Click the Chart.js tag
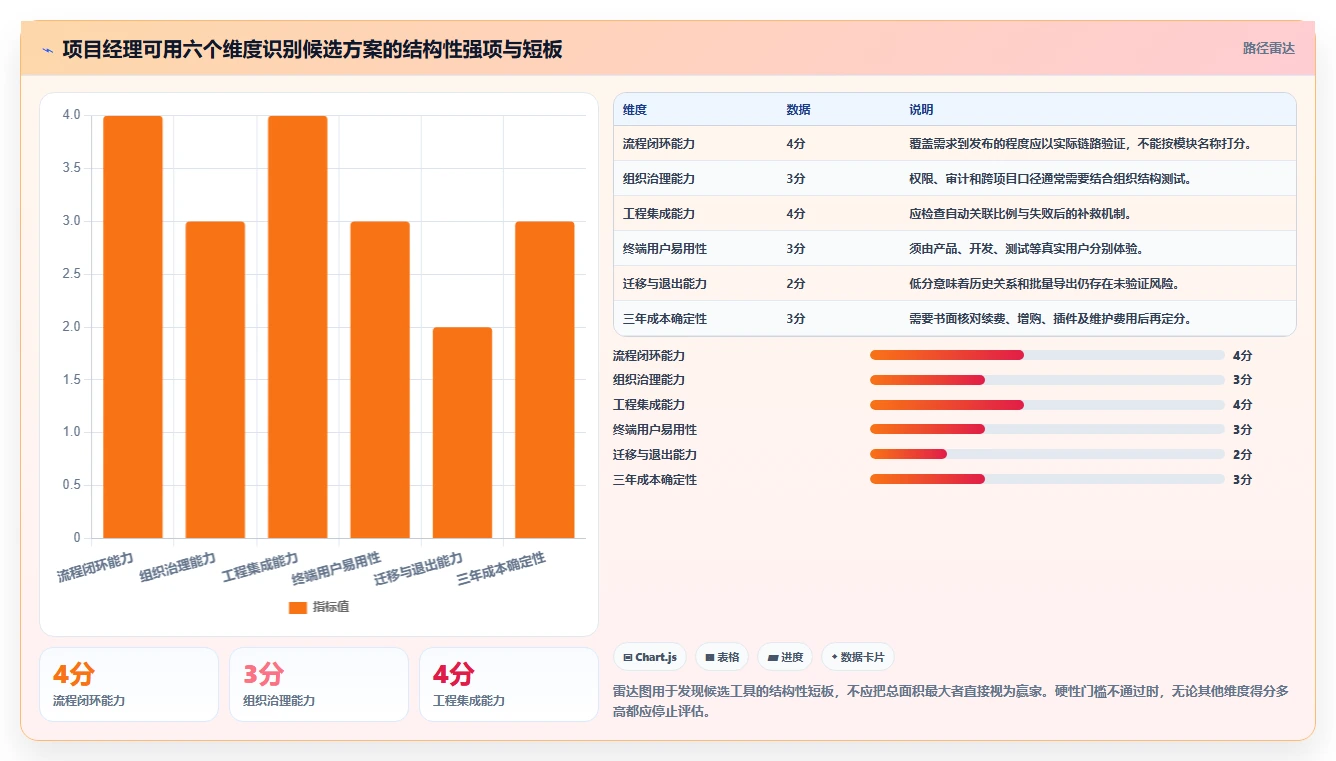The image size is (1336, 761). coord(649,657)
